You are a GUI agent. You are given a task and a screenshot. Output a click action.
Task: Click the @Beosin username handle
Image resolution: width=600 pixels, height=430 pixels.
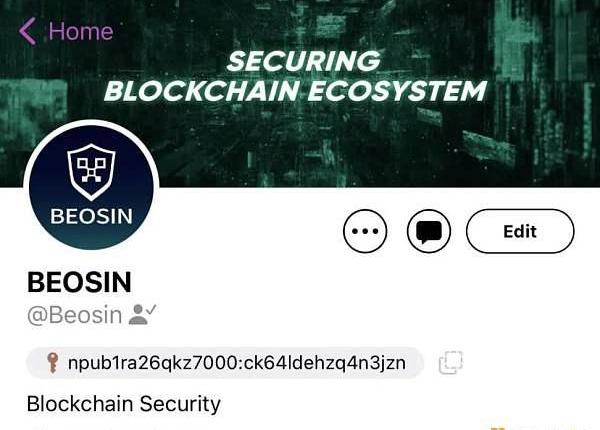click(75, 315)
